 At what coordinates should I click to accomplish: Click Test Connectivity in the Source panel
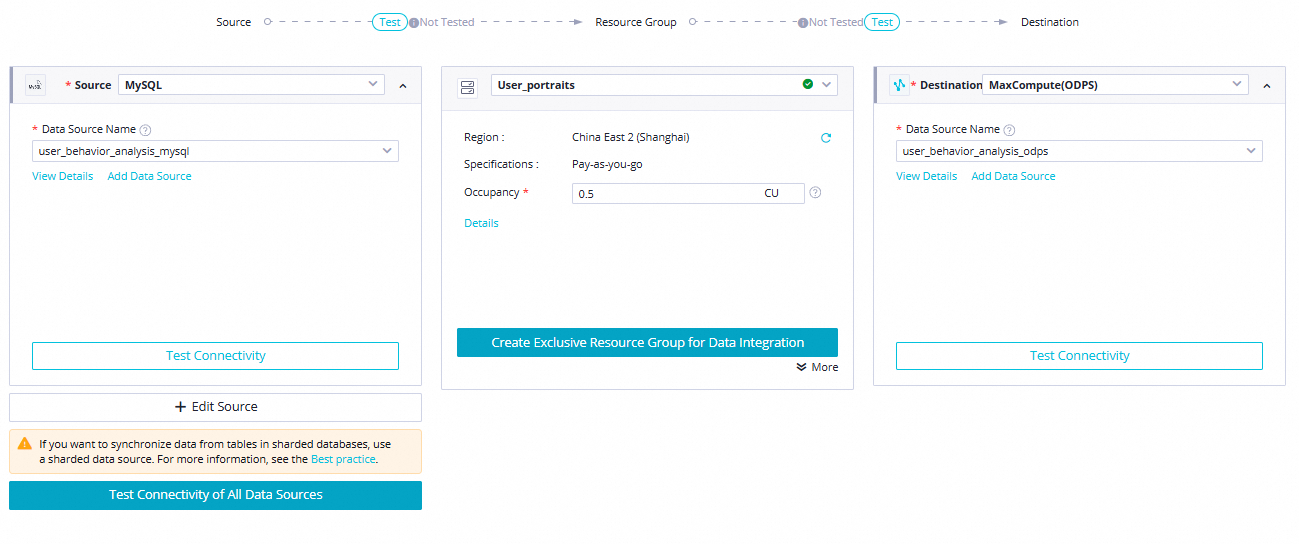point(215,356)
